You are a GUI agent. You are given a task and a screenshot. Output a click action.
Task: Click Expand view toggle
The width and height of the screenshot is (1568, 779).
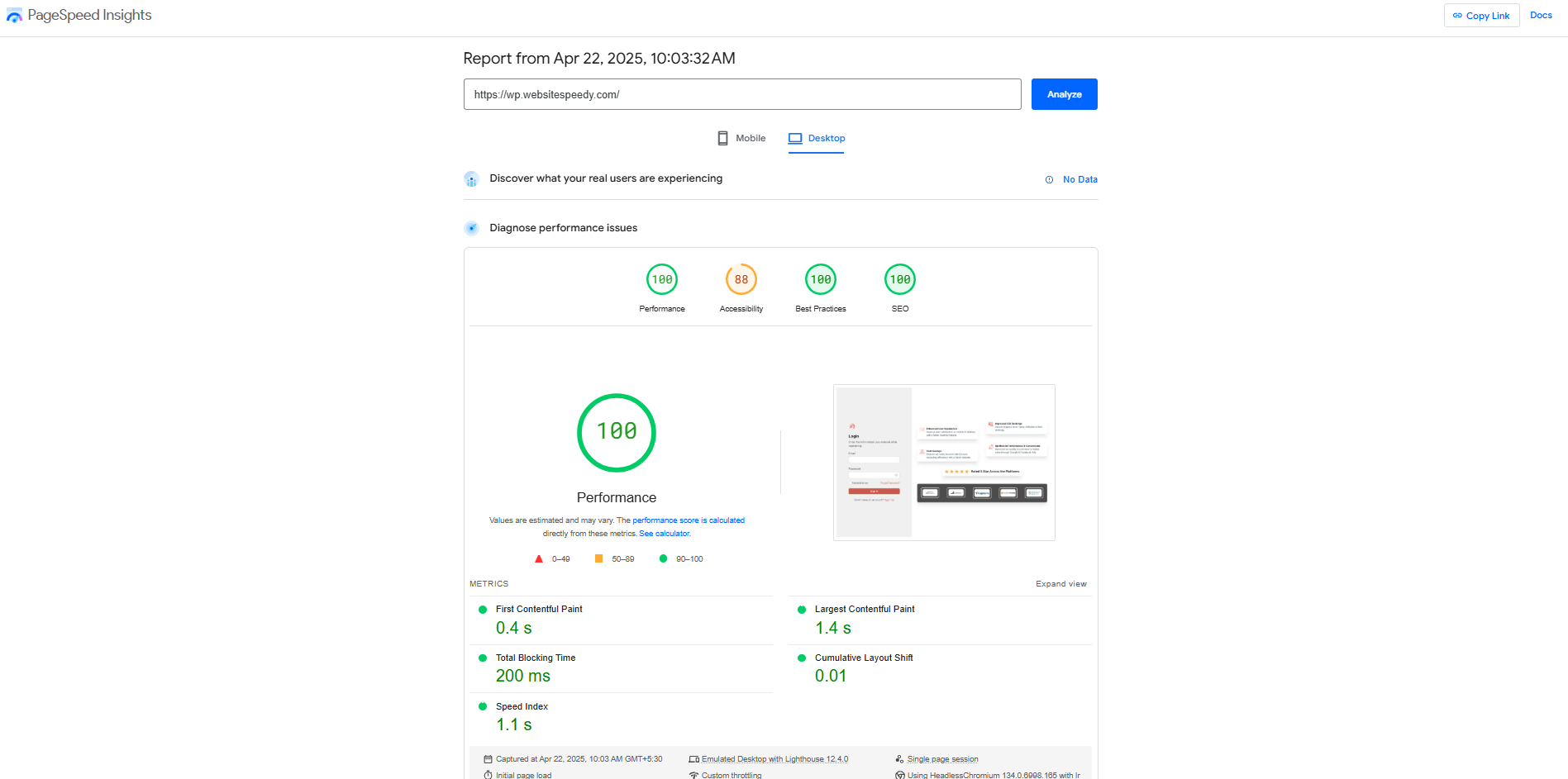1061,584
